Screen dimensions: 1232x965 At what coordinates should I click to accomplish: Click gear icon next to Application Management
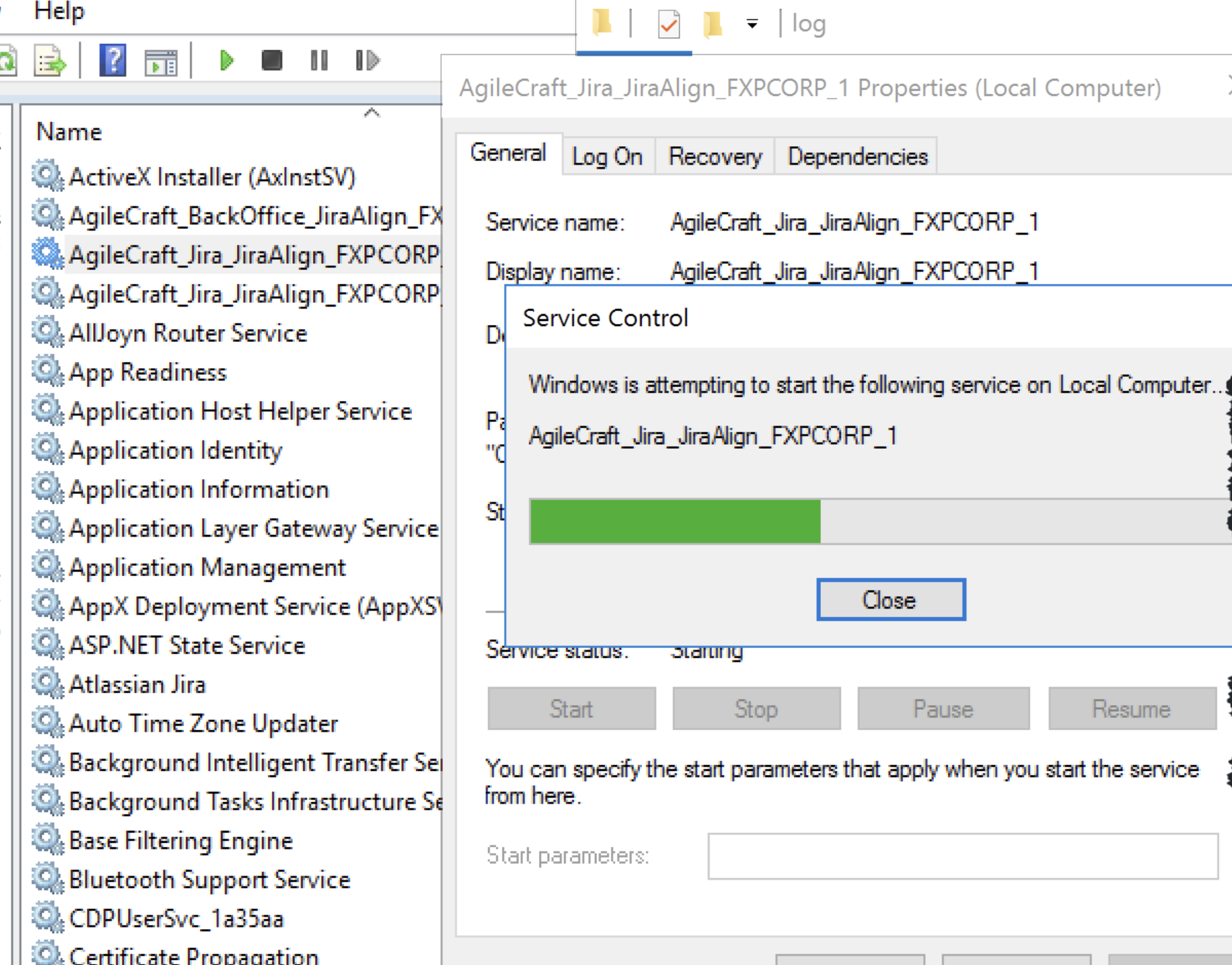pyautogui.click(x=47, y=566)
